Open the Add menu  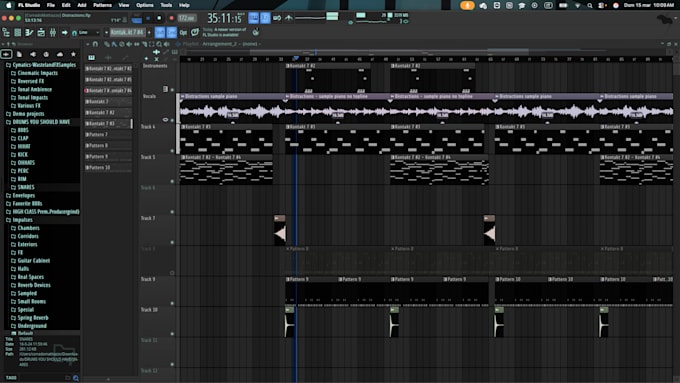82,5
